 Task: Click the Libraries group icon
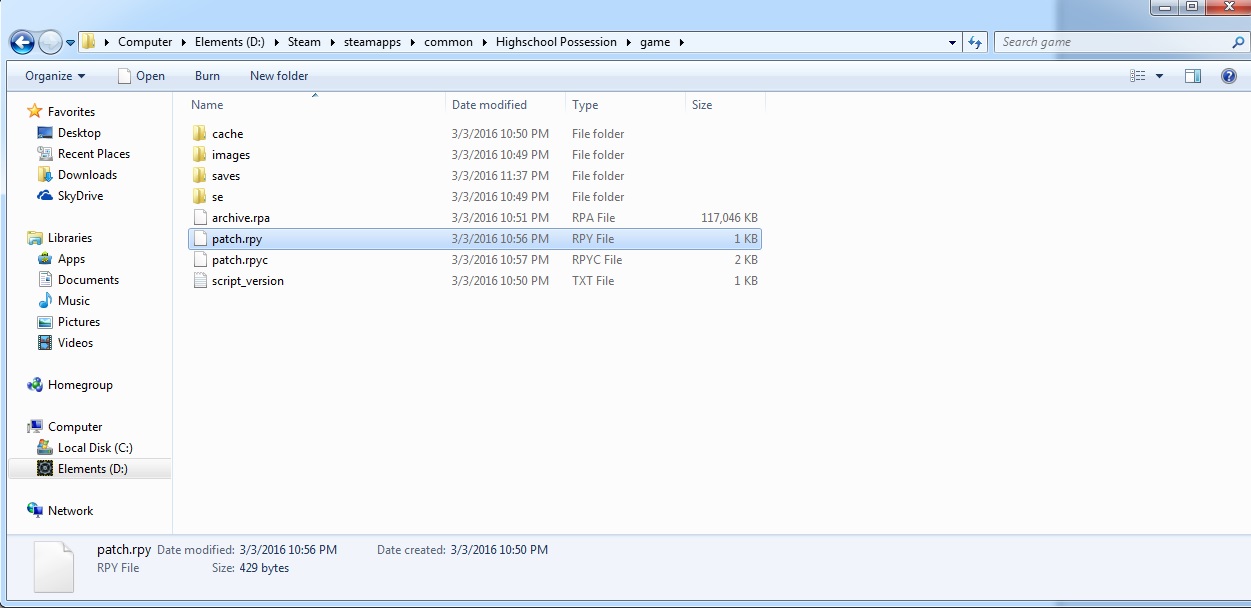[35, 237]
